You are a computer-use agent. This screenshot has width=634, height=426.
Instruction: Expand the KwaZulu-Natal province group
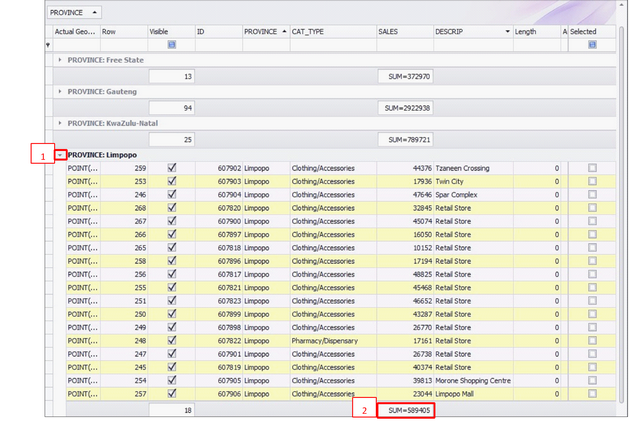coord(60,123)
